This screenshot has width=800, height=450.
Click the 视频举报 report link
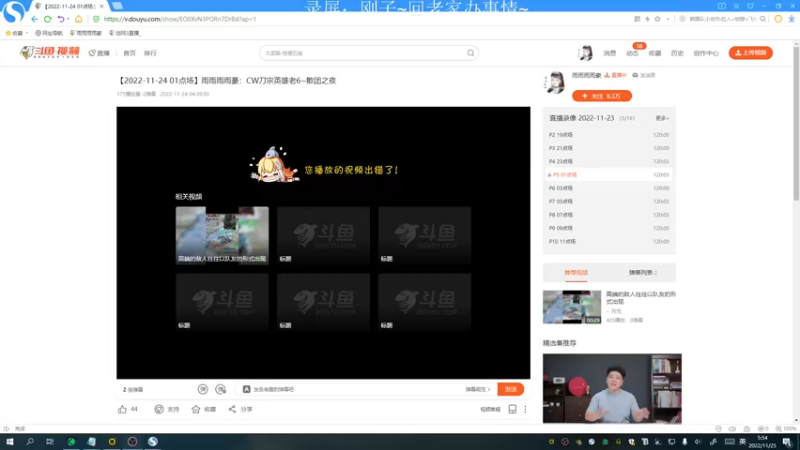(x=490, y=409)
